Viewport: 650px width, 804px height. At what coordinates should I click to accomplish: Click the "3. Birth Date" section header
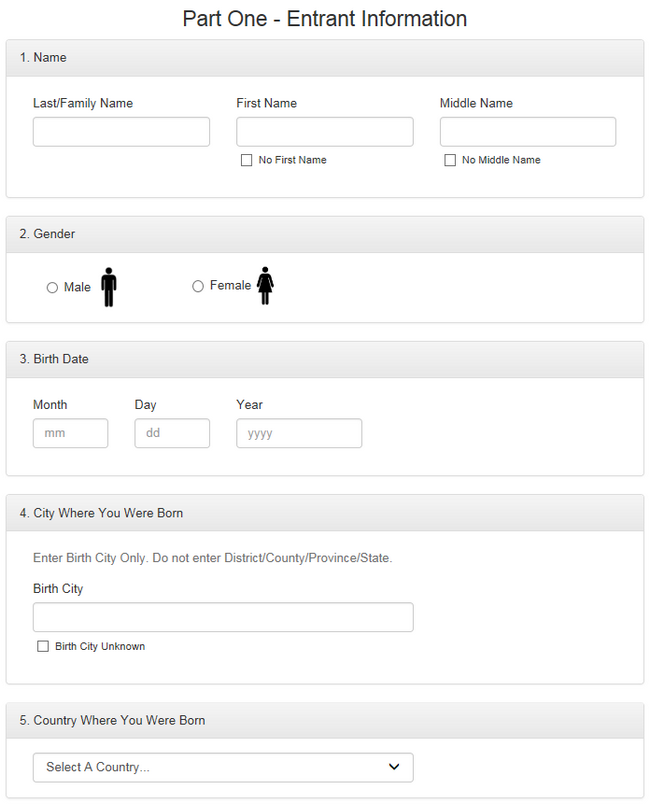(x=61, y=359)
